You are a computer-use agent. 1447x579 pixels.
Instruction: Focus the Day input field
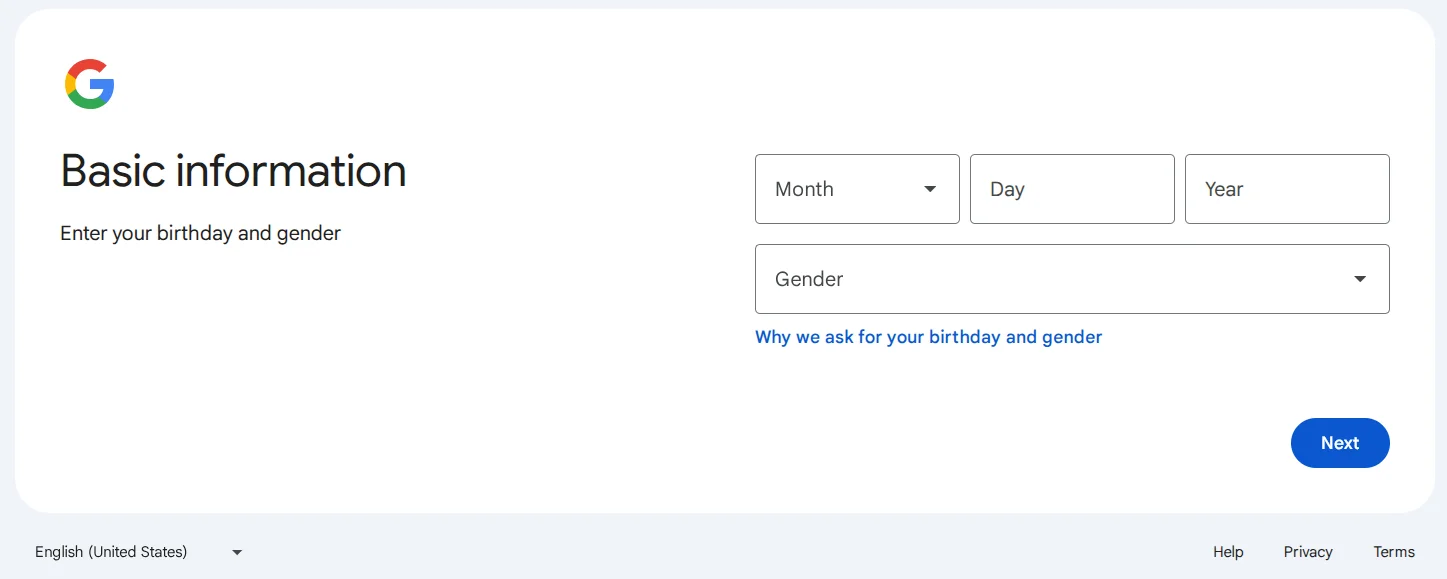point(1072,189)
